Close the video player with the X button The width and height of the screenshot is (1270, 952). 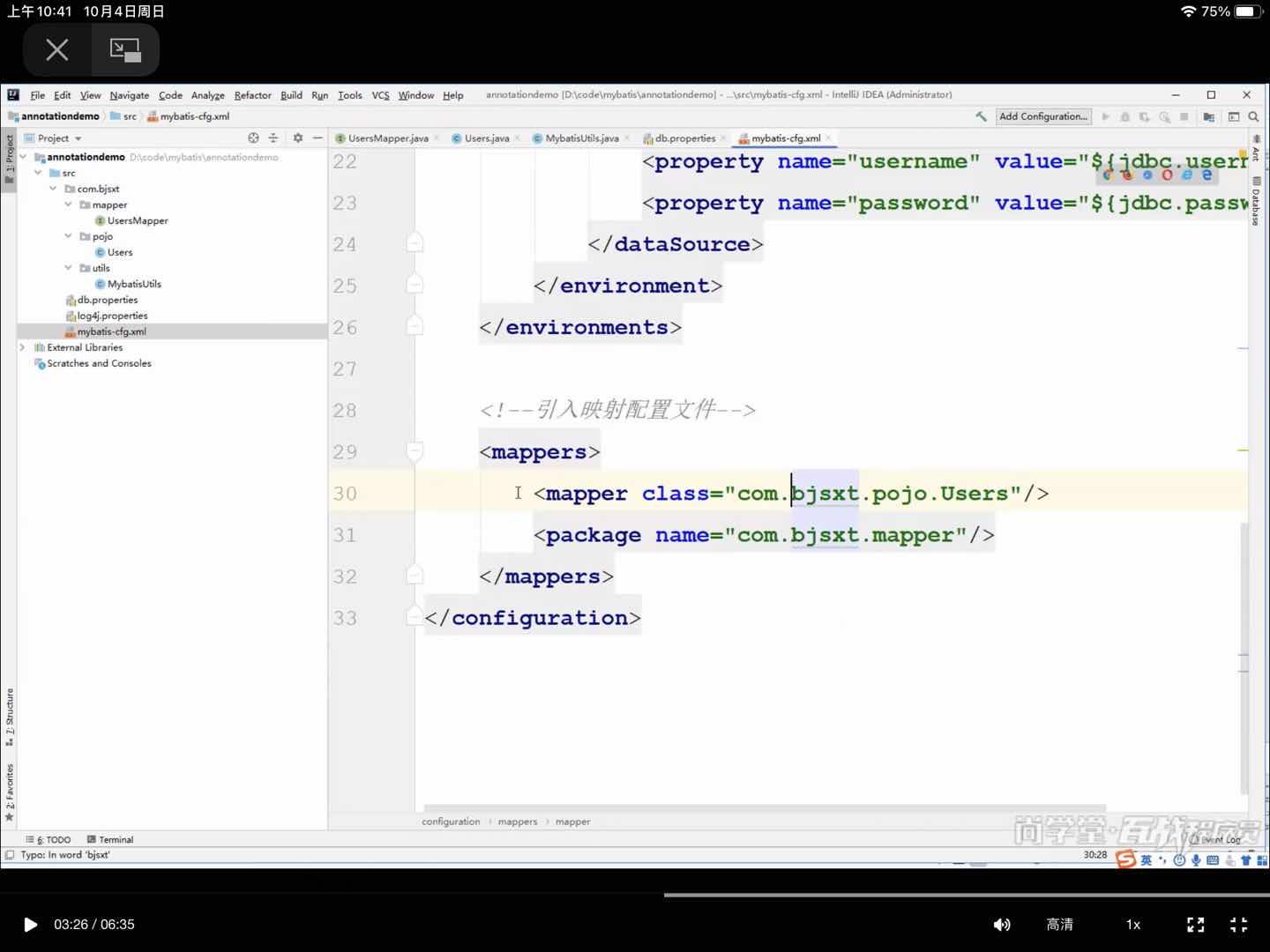tap(57, 49)
